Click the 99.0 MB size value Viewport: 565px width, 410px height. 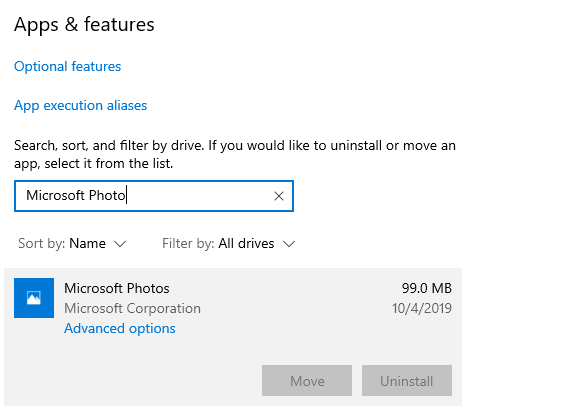(x=427, y=288)
